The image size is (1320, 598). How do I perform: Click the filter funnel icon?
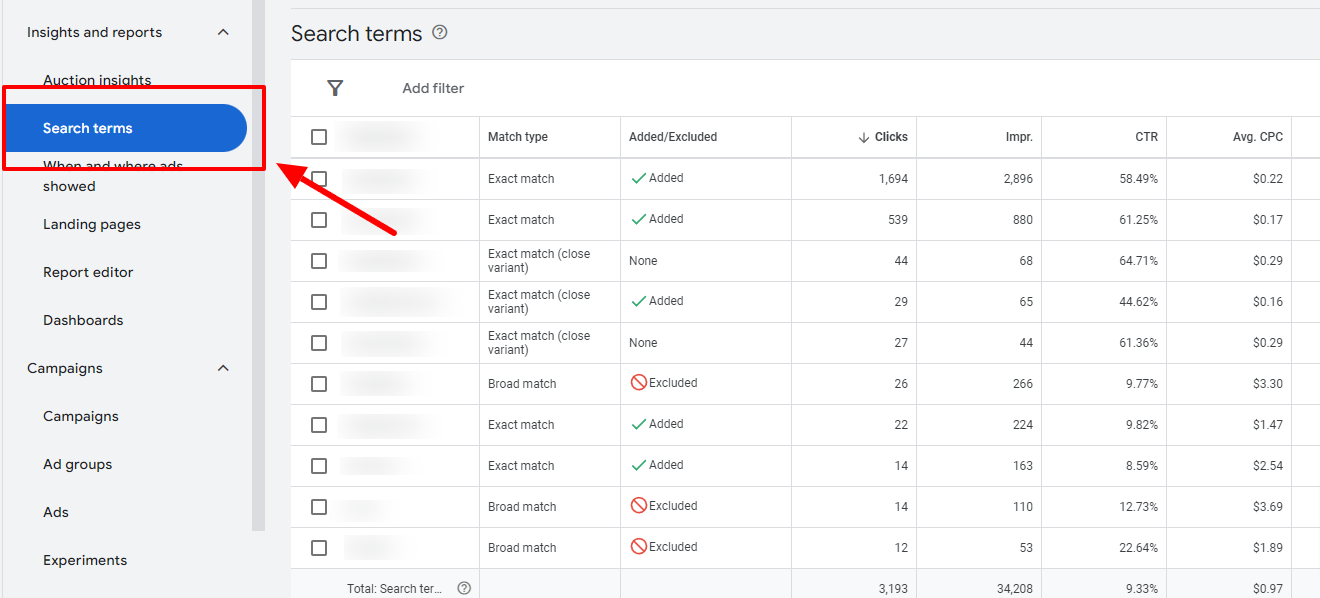tap(335, 88)
